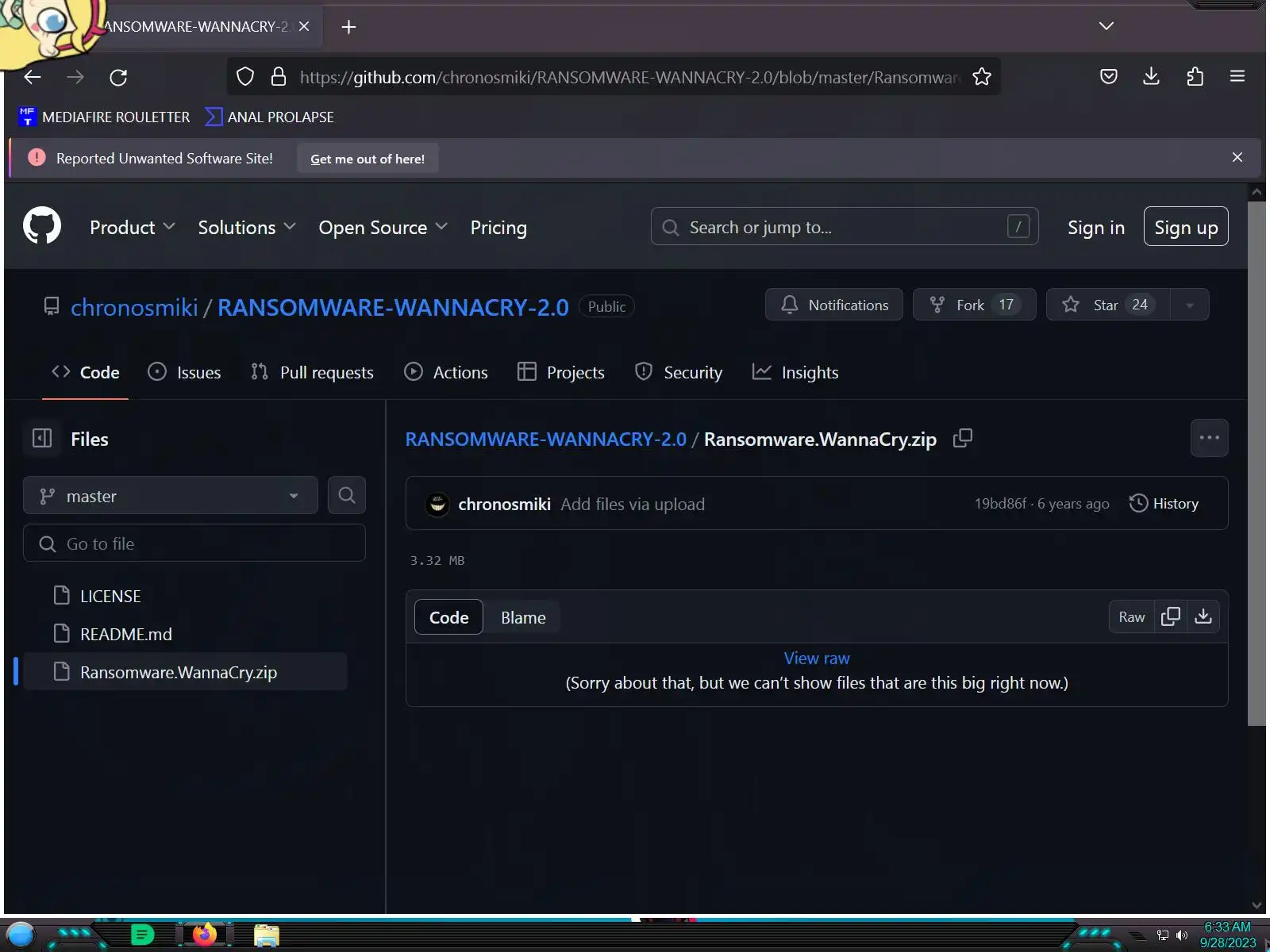1270x952 pixels.
Task: Fork the repository
Action: pos(975,305)
